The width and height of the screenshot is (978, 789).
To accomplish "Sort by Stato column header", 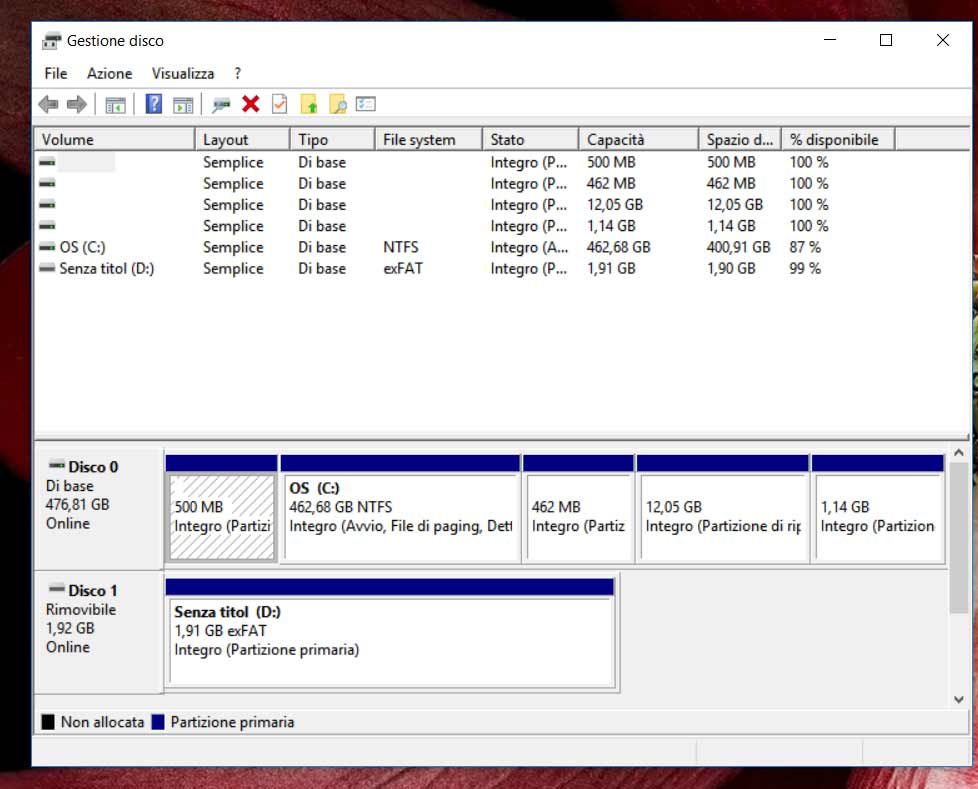I will coord(530,140).
